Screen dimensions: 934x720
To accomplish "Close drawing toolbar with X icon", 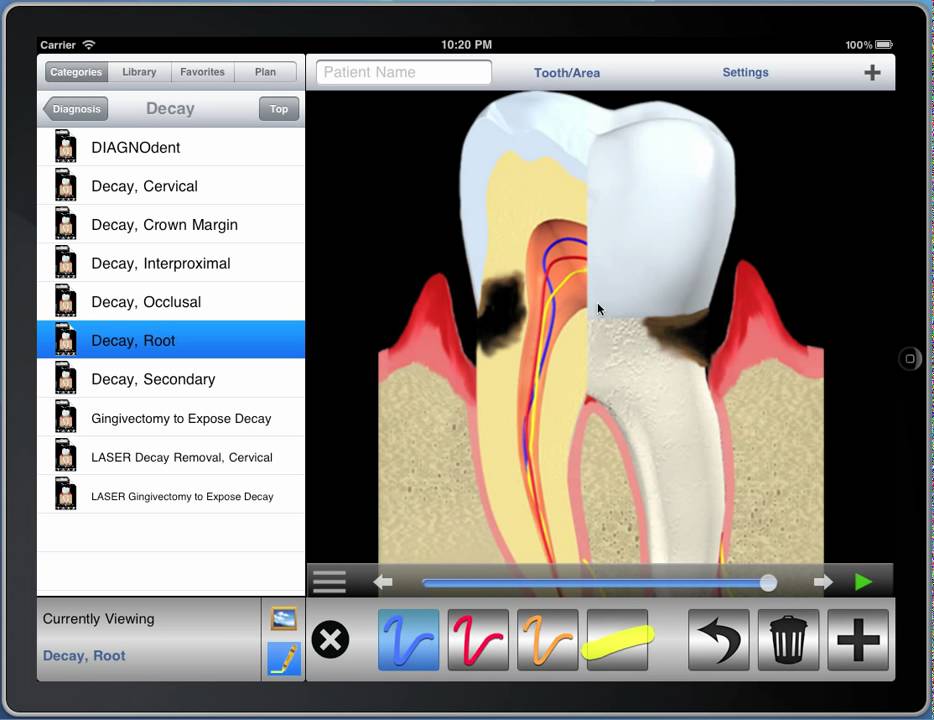I will 331,640.
